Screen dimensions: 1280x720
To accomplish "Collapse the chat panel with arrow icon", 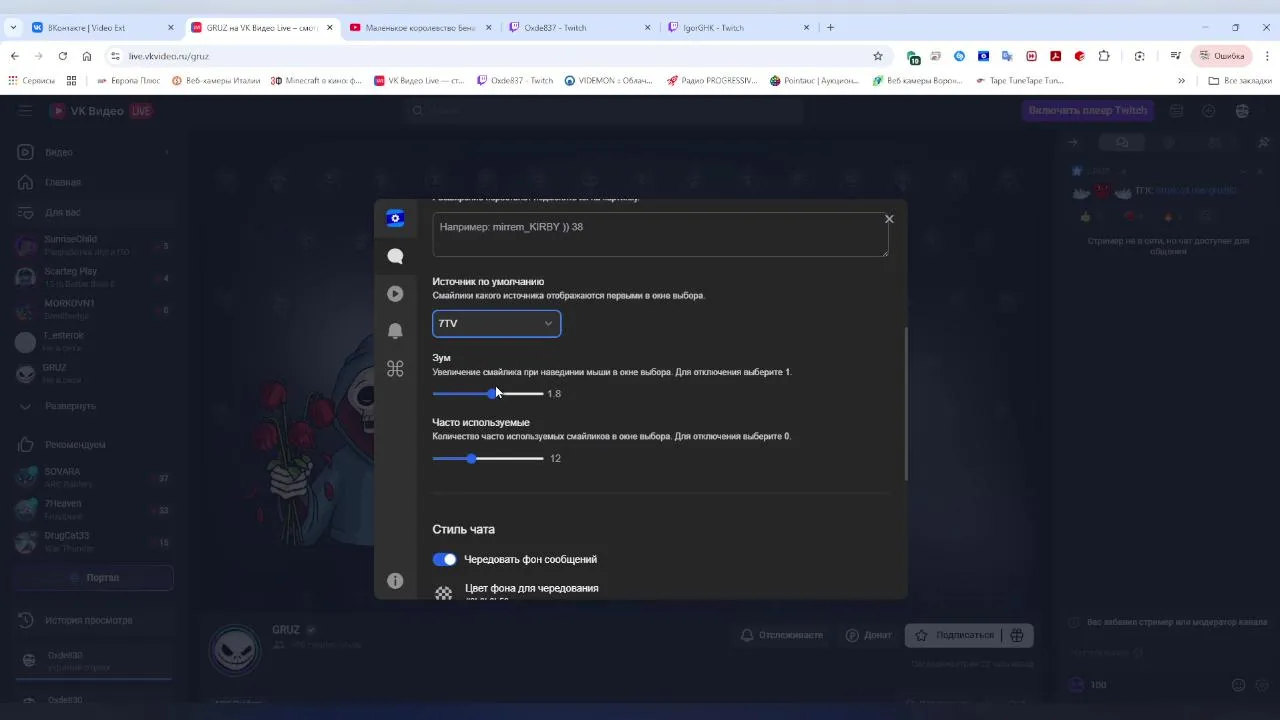I will click(x=1073, y=143).
